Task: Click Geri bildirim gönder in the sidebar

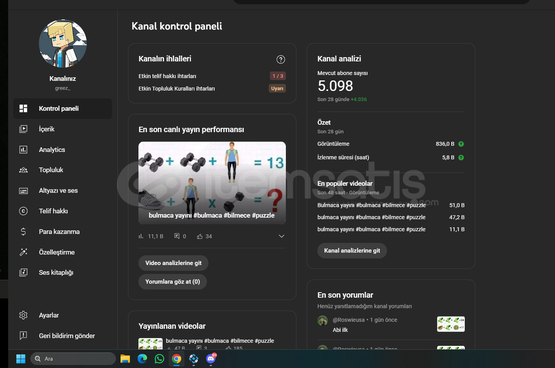Action: pyautogui.click(x=63, y=335)
